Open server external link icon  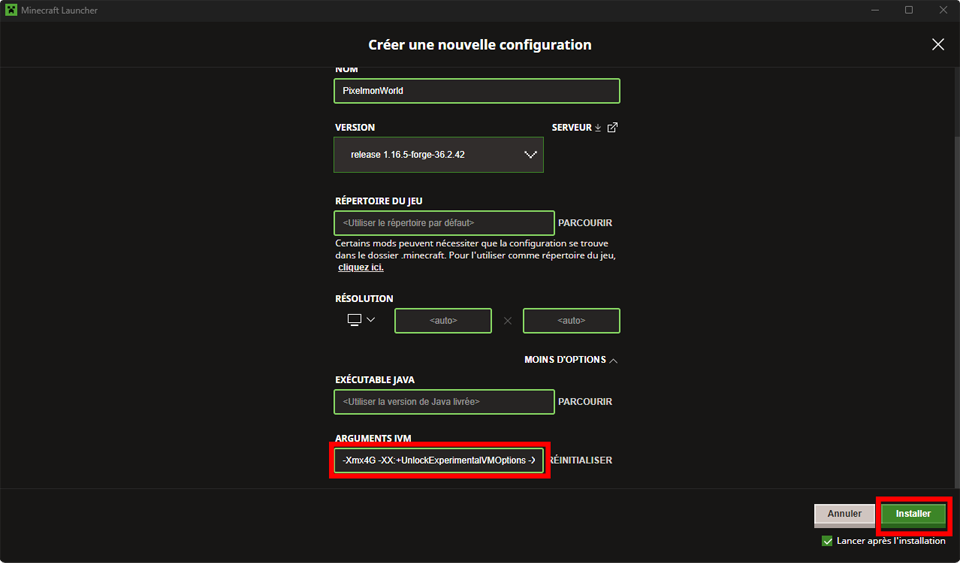point(612,127)
